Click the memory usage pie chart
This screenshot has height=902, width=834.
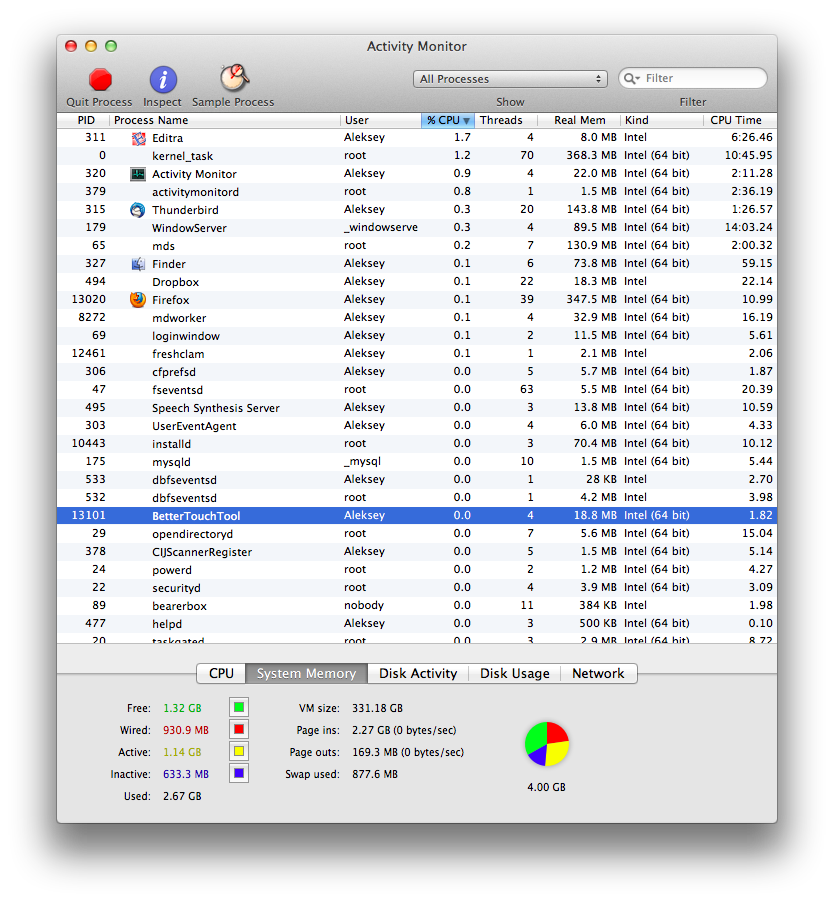point(546,744)
